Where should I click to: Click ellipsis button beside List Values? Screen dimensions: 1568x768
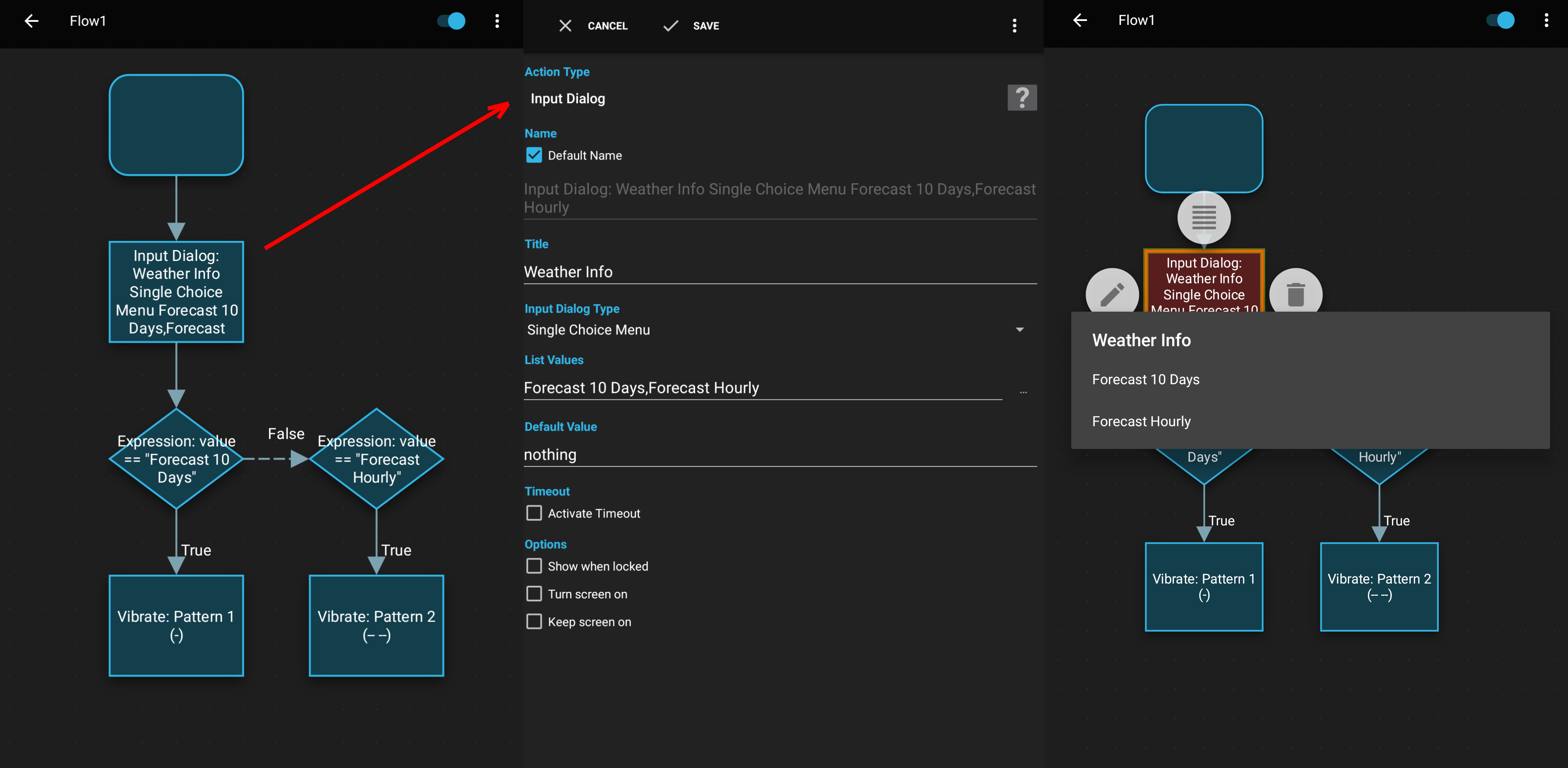[x=1023, y=392]
